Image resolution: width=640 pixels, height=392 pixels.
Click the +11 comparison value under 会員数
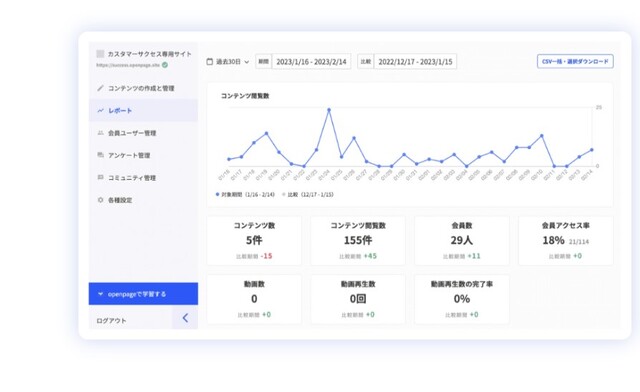click(474, 256)
